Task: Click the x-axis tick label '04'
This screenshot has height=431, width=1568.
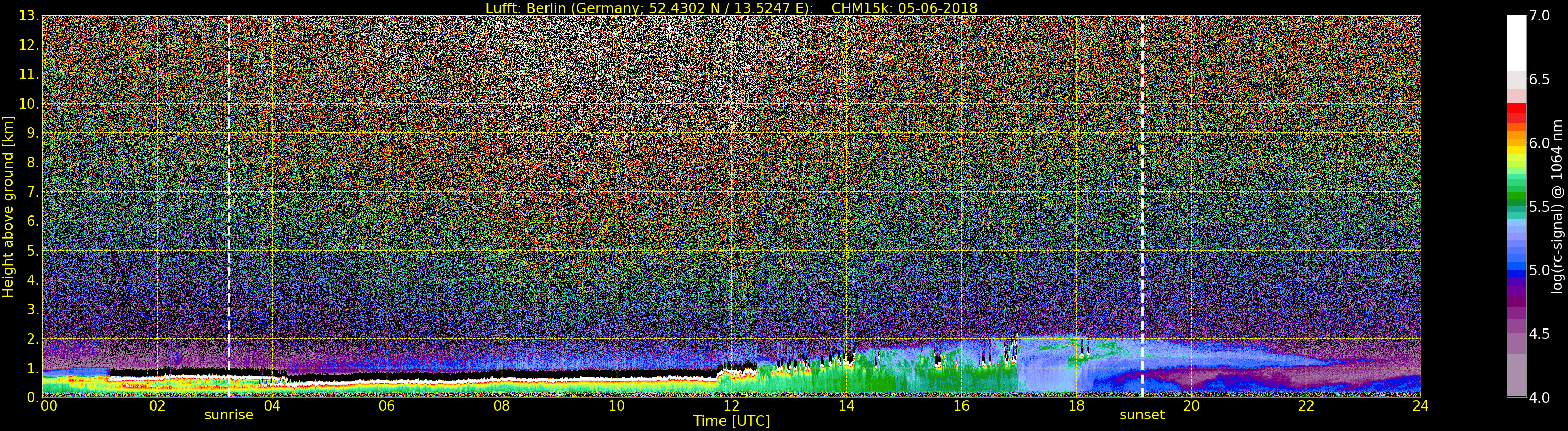Action: (272, 405)
